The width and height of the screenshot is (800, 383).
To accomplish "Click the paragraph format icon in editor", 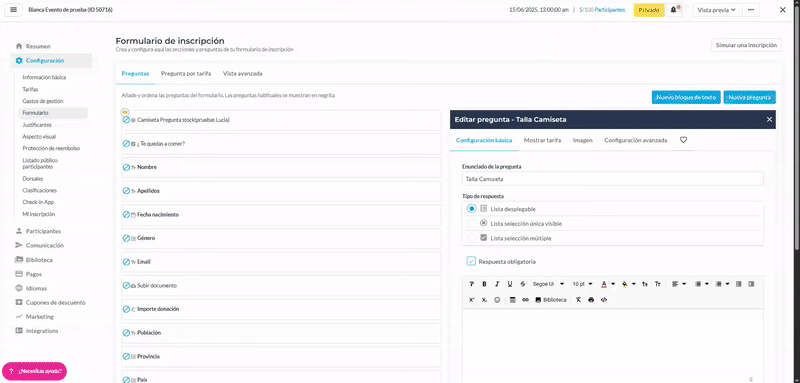I will [x=471, y=284].
